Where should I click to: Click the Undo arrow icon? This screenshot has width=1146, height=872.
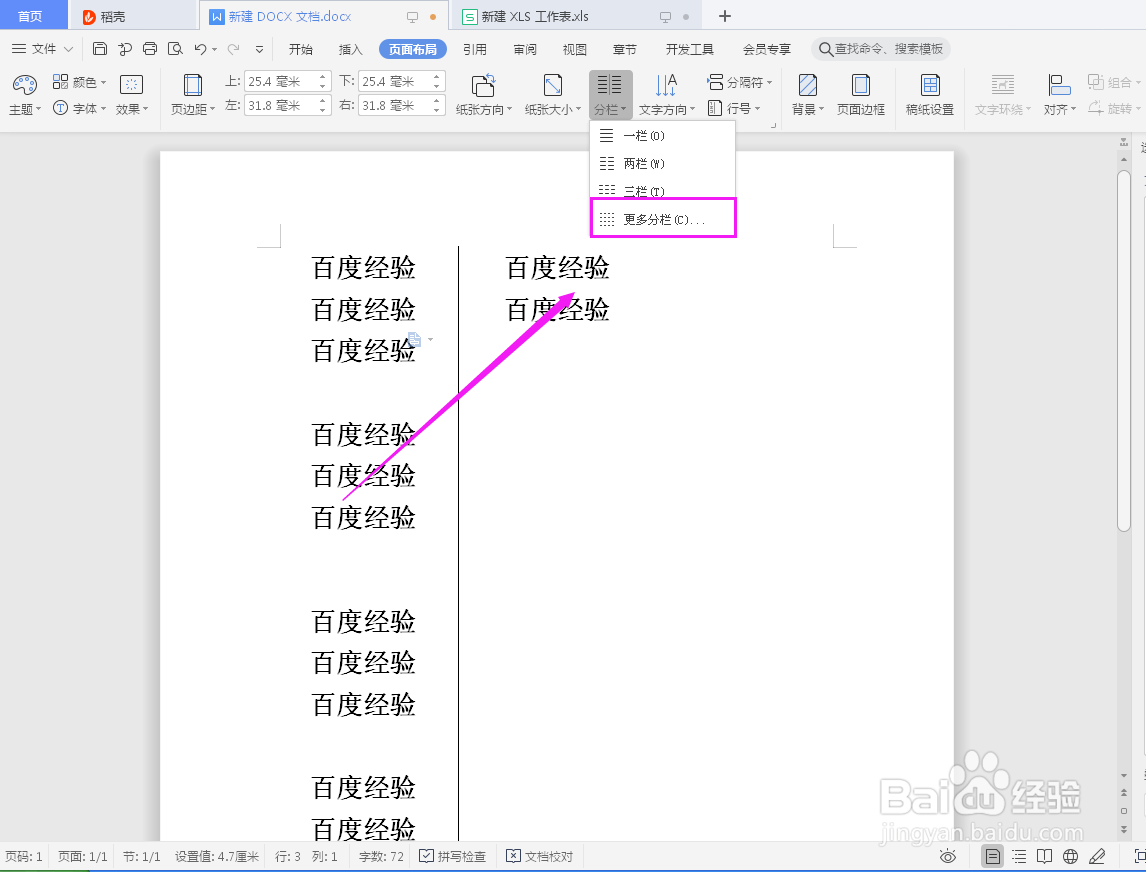click(200, 49)
